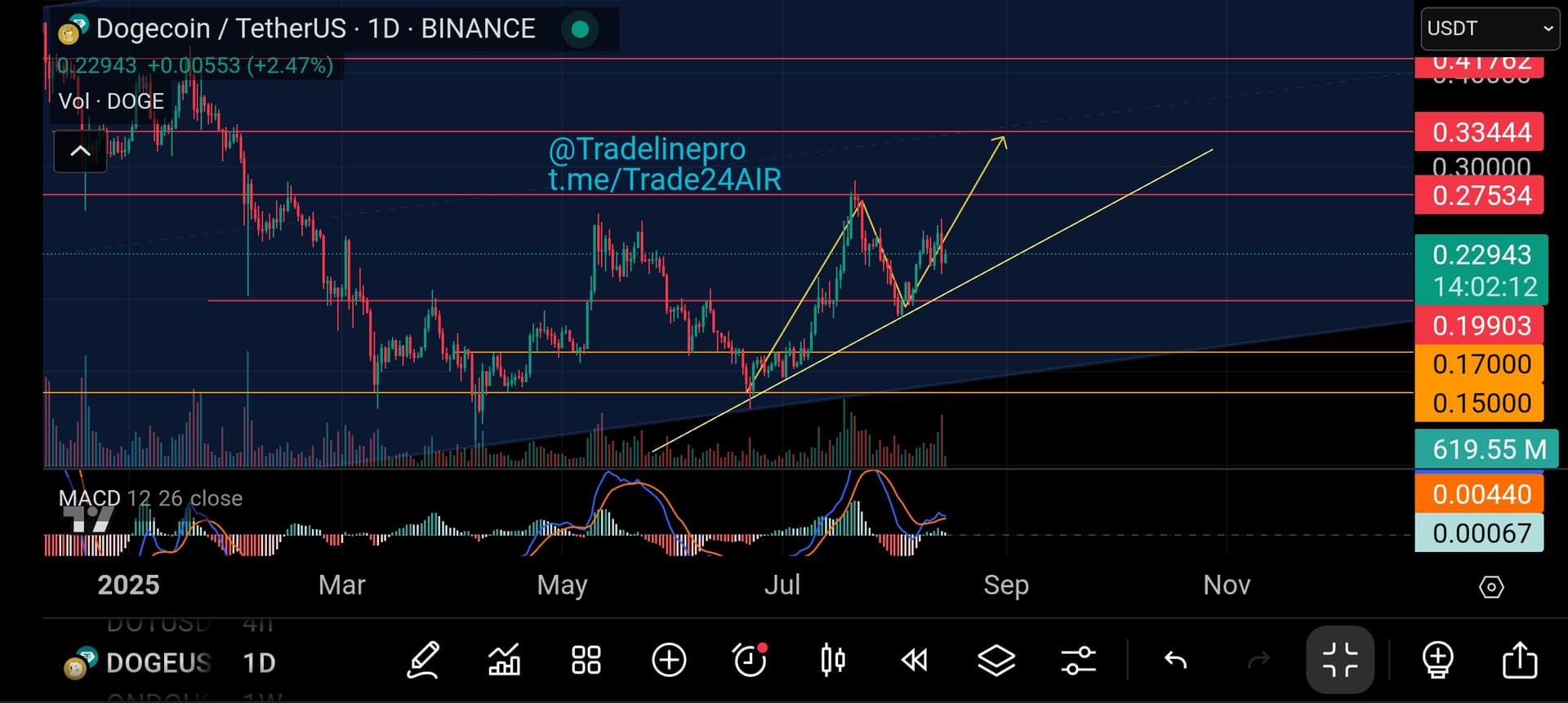This screenshot has width=1568, height=703.
Task: Select the 0.17000 orange price label
Action: click(1479, 364)
